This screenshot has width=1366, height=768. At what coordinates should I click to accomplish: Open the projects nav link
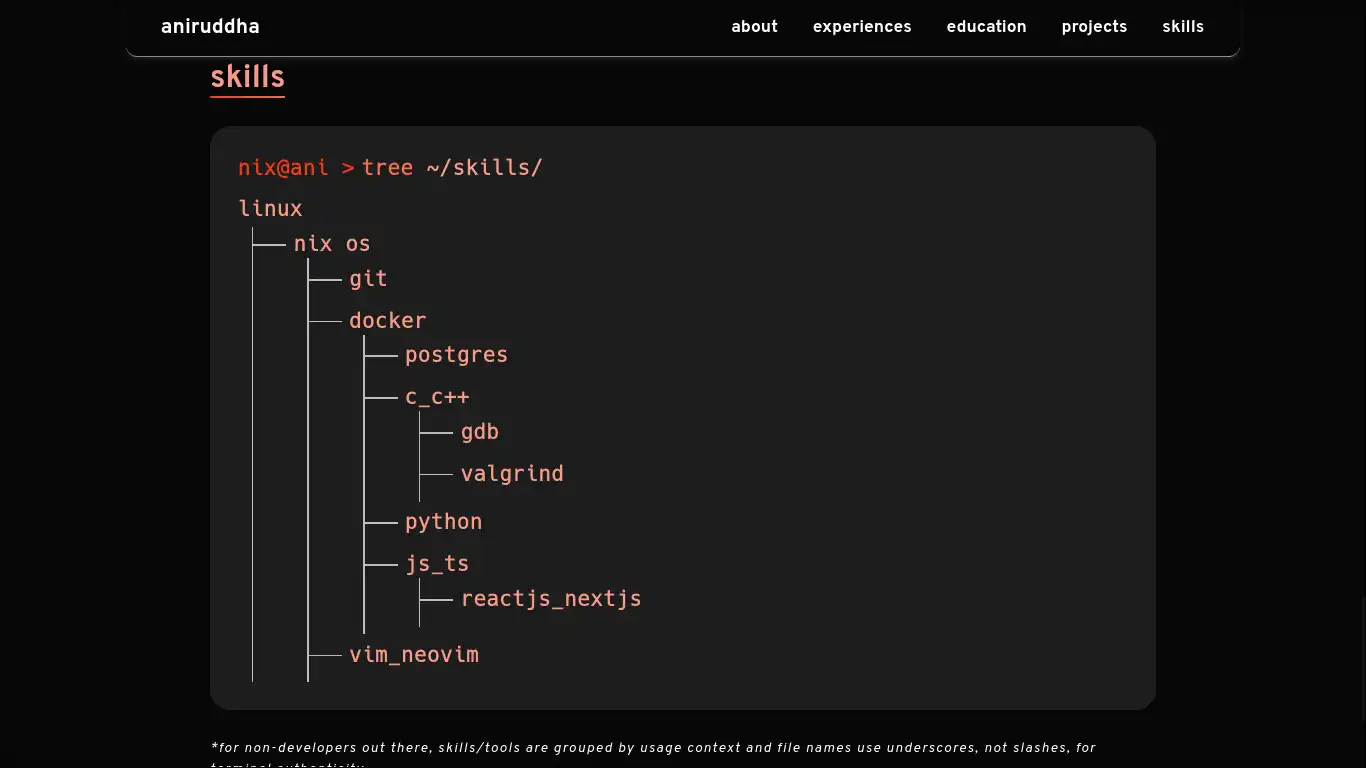coord(1094,27)
